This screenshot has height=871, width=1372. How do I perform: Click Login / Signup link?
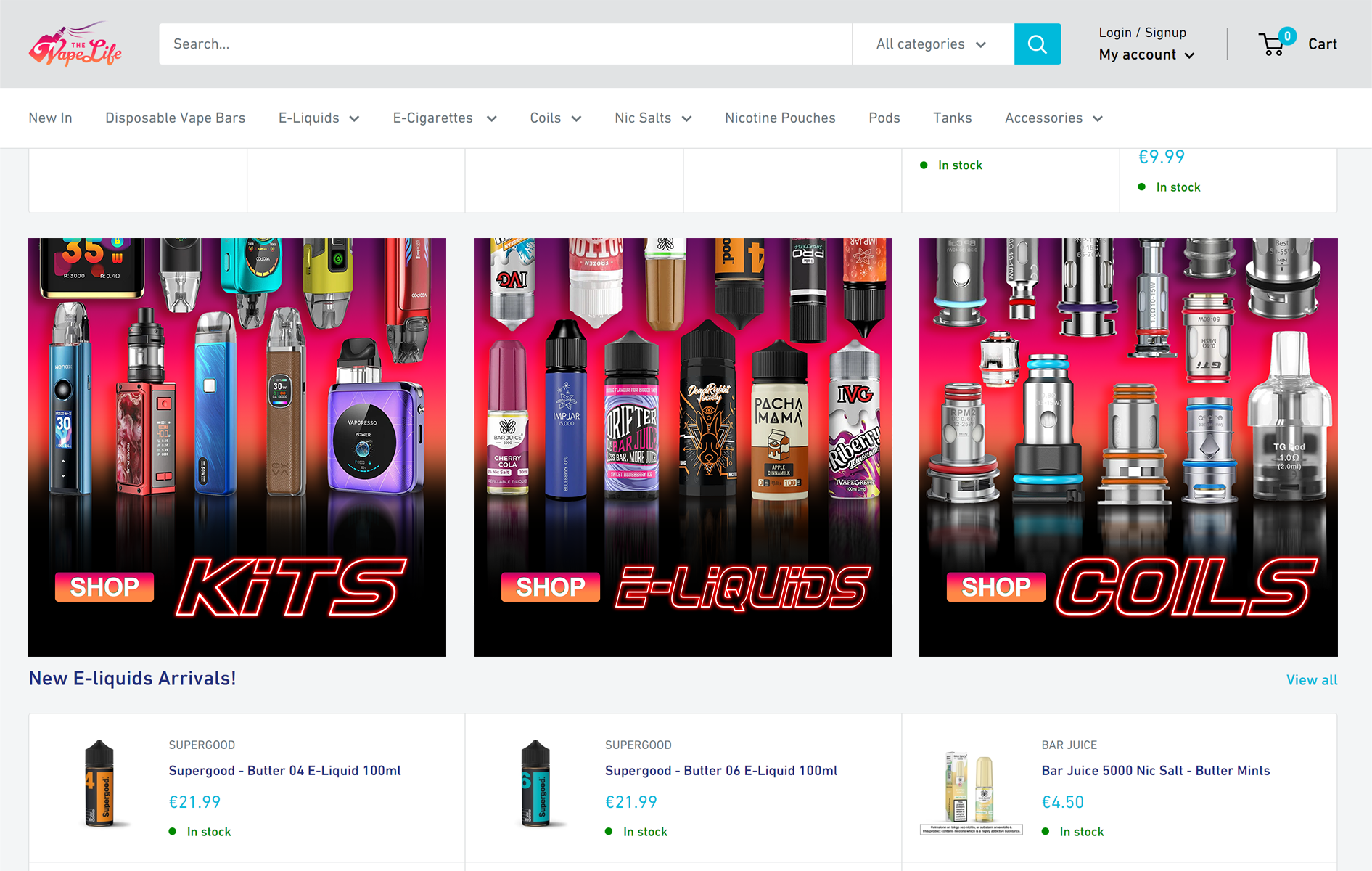click(x=1142, y=33)
